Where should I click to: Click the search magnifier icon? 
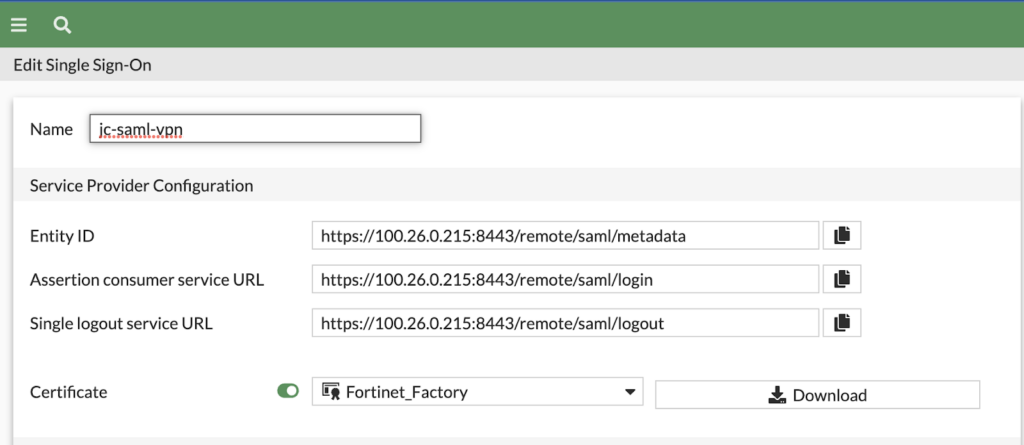[x=62, y=25]
